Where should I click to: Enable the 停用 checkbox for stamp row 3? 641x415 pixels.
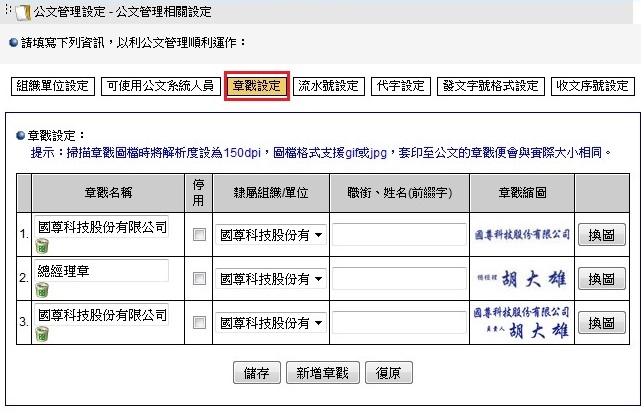click(199, 323)
